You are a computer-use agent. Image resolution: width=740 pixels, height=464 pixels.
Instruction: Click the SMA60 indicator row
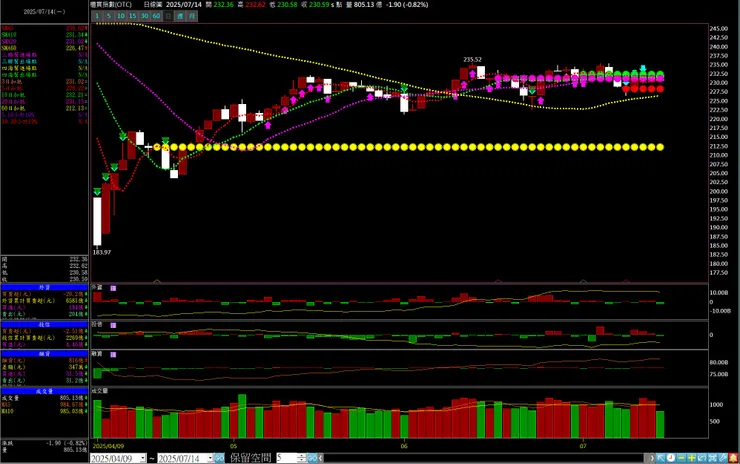point(44,48)
